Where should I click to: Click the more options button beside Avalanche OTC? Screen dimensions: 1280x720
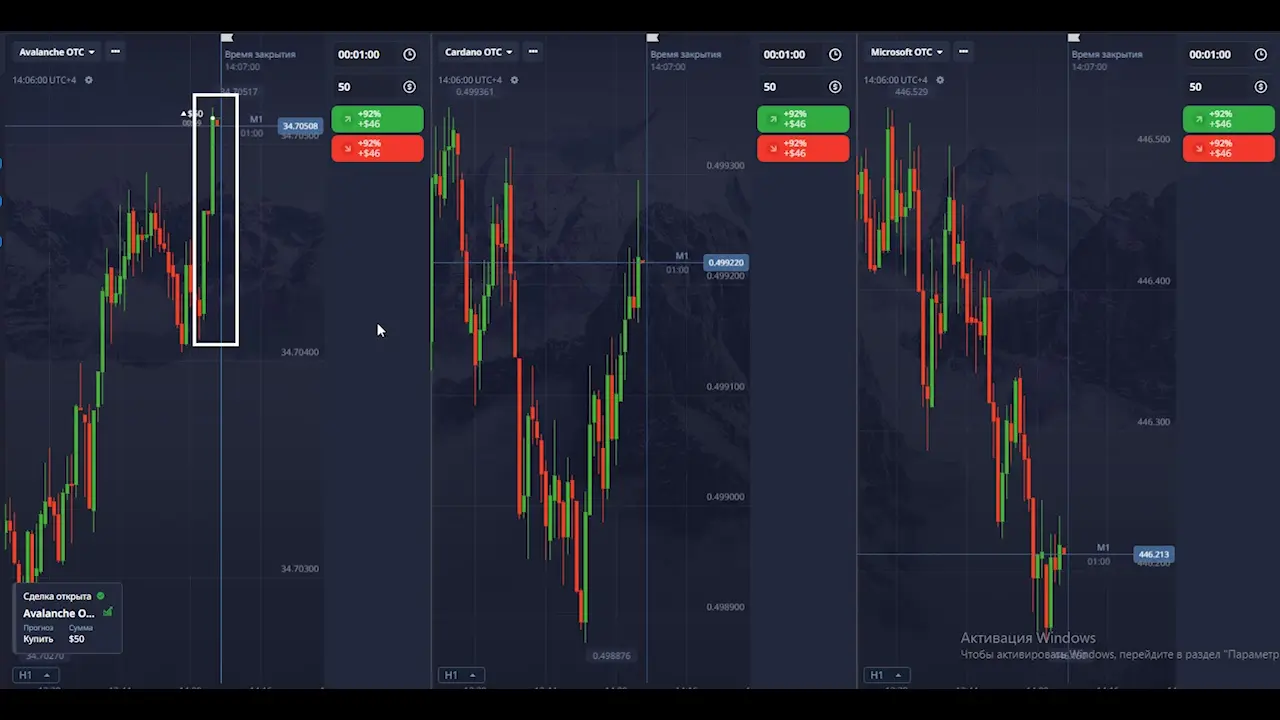[116, 51]
